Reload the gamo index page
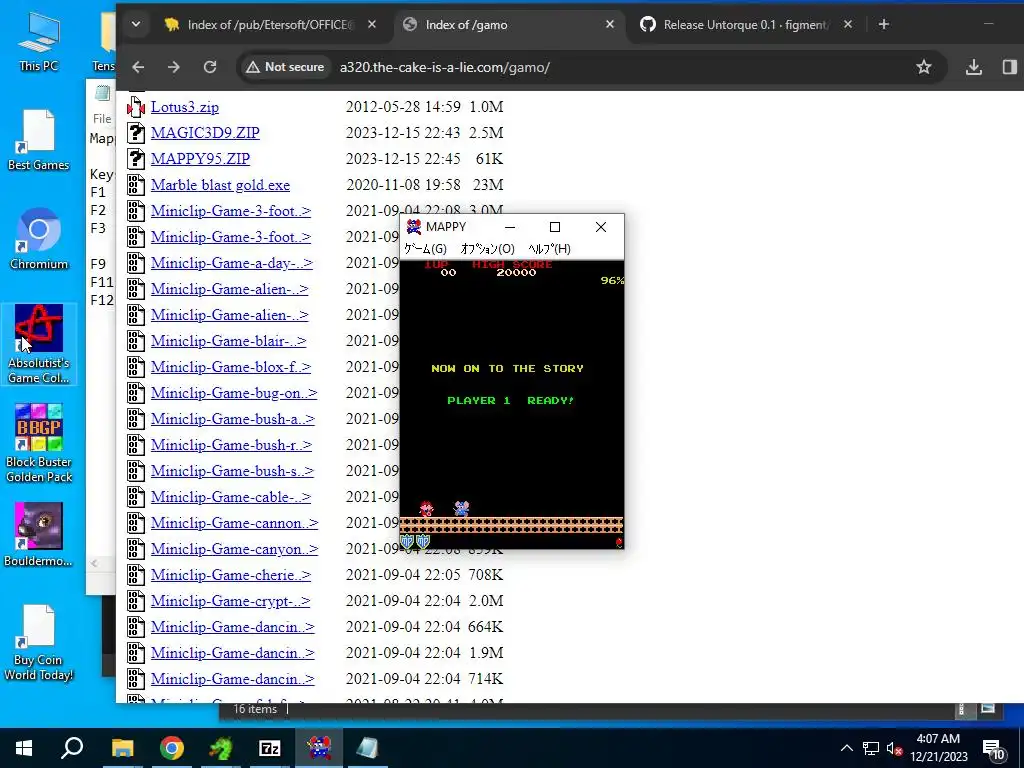The height and width of the screenshot is (768, 1024). 210,67
